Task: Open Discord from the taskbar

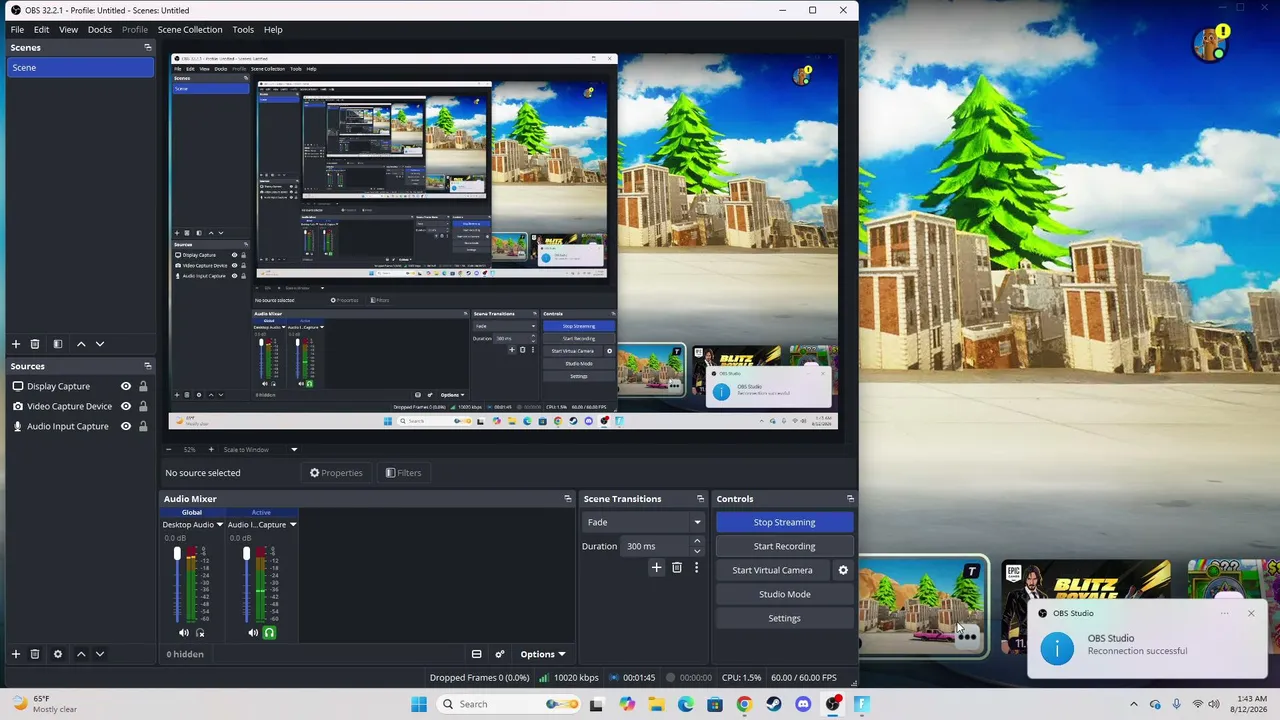Action: 803,704
